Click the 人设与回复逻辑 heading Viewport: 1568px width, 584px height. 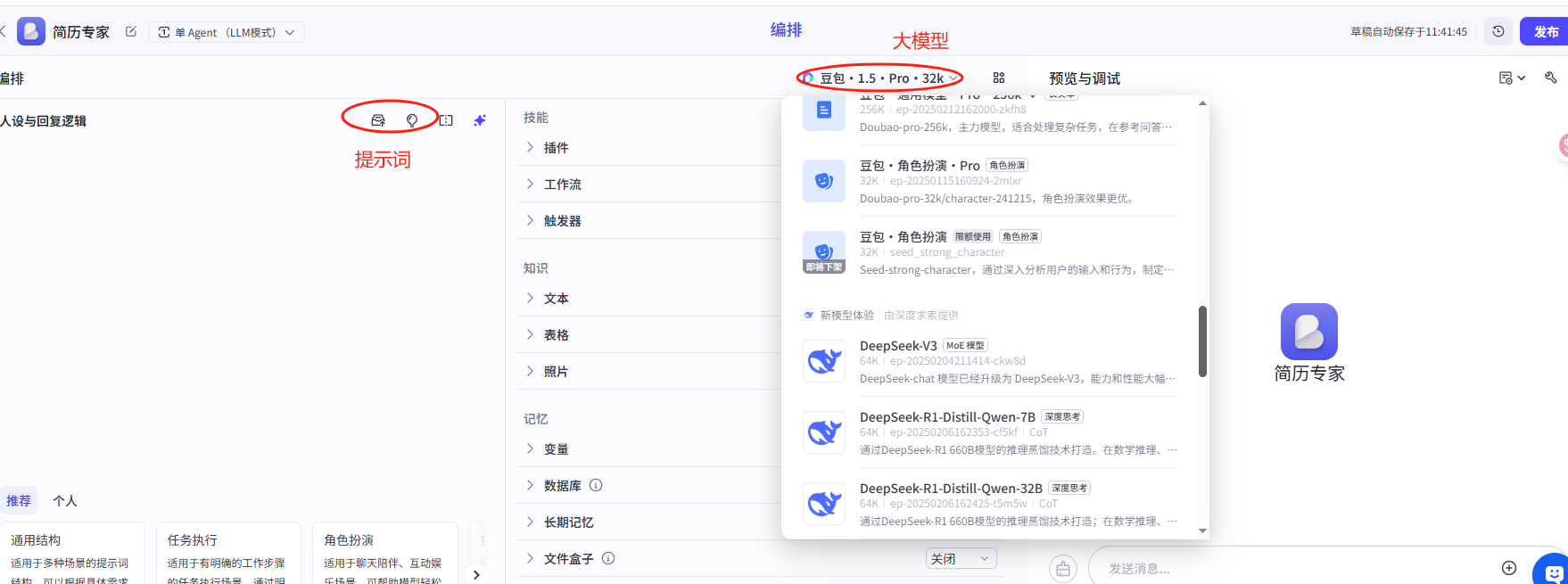[x=43, y=120]
